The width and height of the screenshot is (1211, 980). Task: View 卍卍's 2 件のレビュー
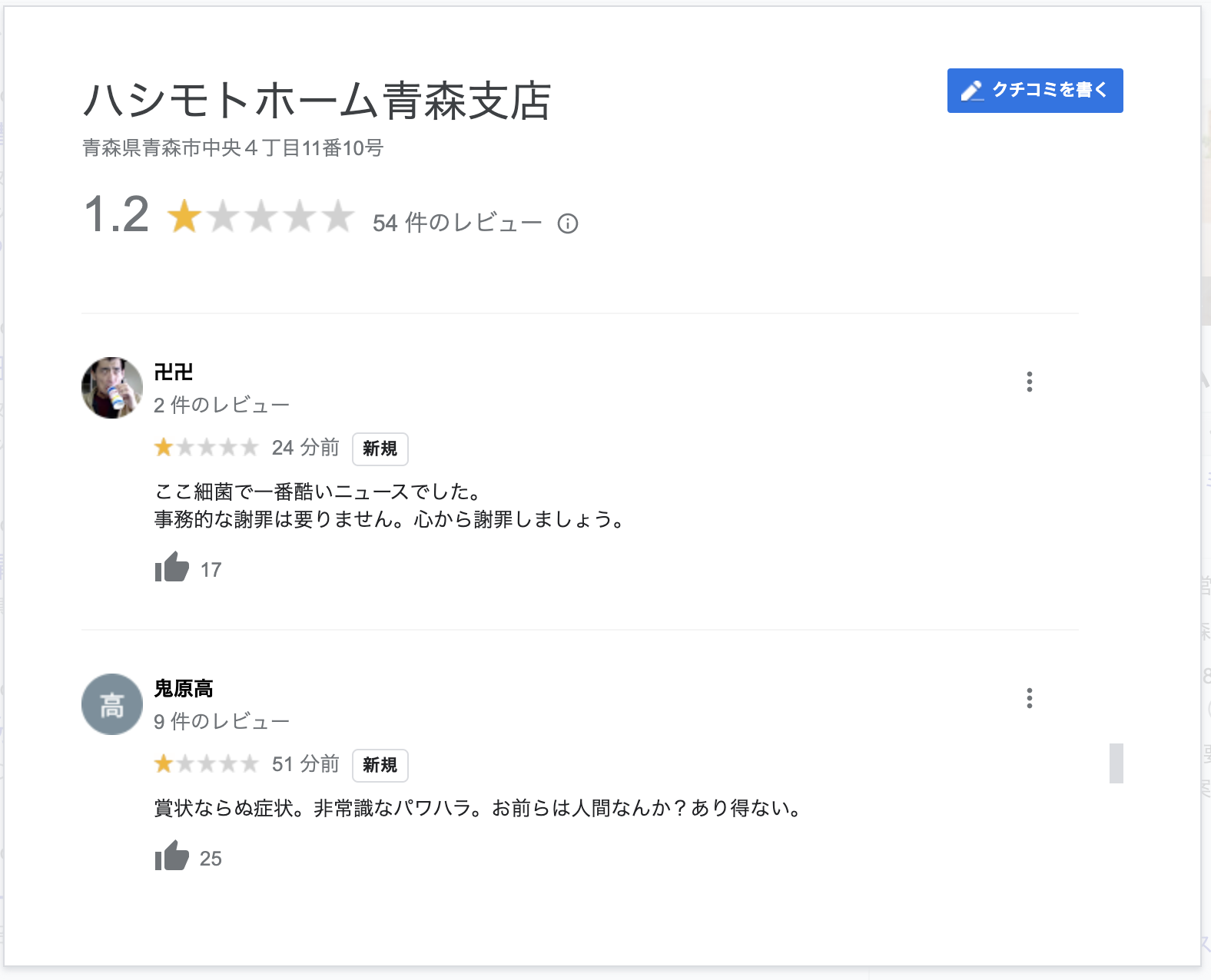coord(221,405)
